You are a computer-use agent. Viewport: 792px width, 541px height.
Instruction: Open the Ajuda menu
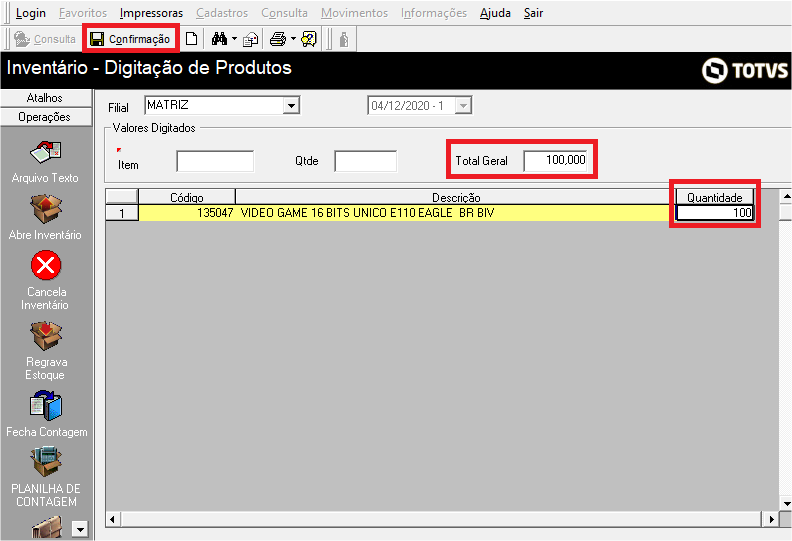pos(495,13)
